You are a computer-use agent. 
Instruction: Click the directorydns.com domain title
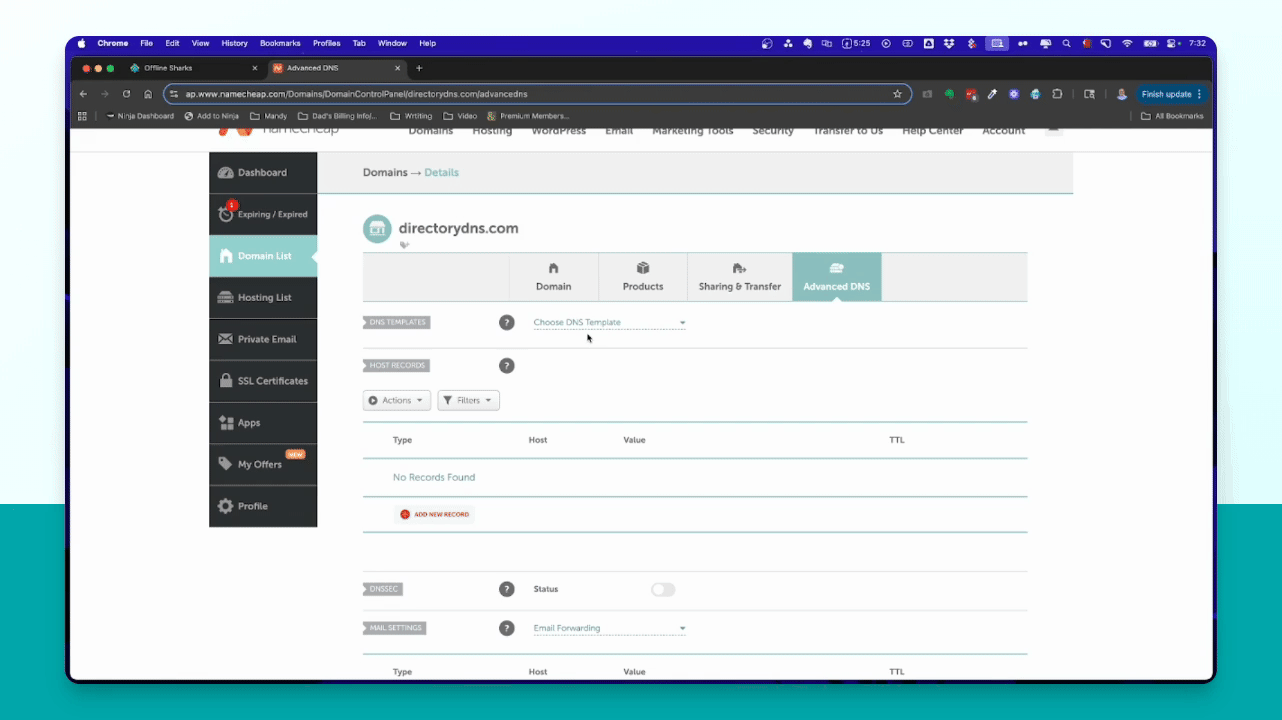pos(459,228)
